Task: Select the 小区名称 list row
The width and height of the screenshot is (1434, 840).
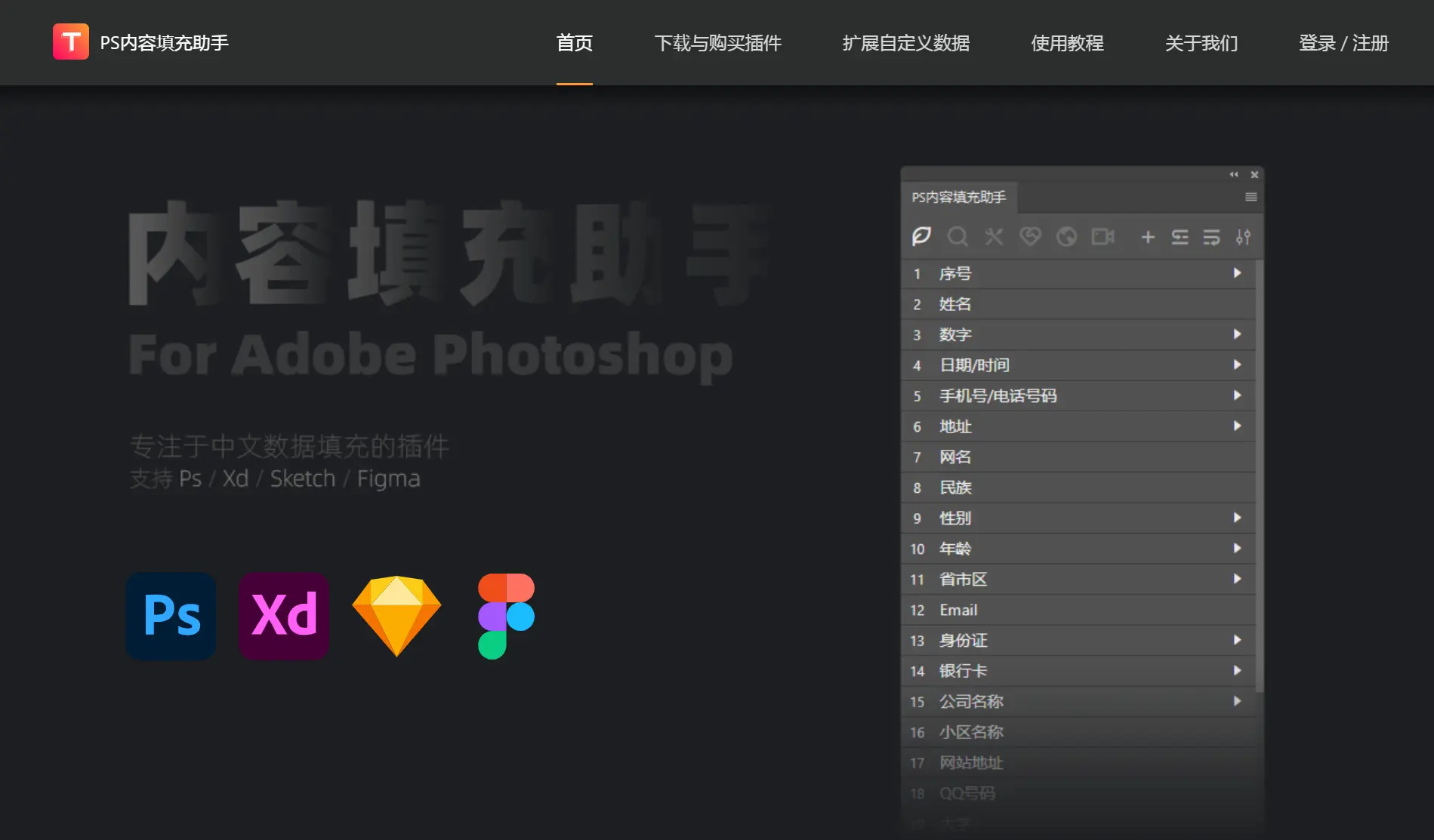Action: click(1078, 732)
